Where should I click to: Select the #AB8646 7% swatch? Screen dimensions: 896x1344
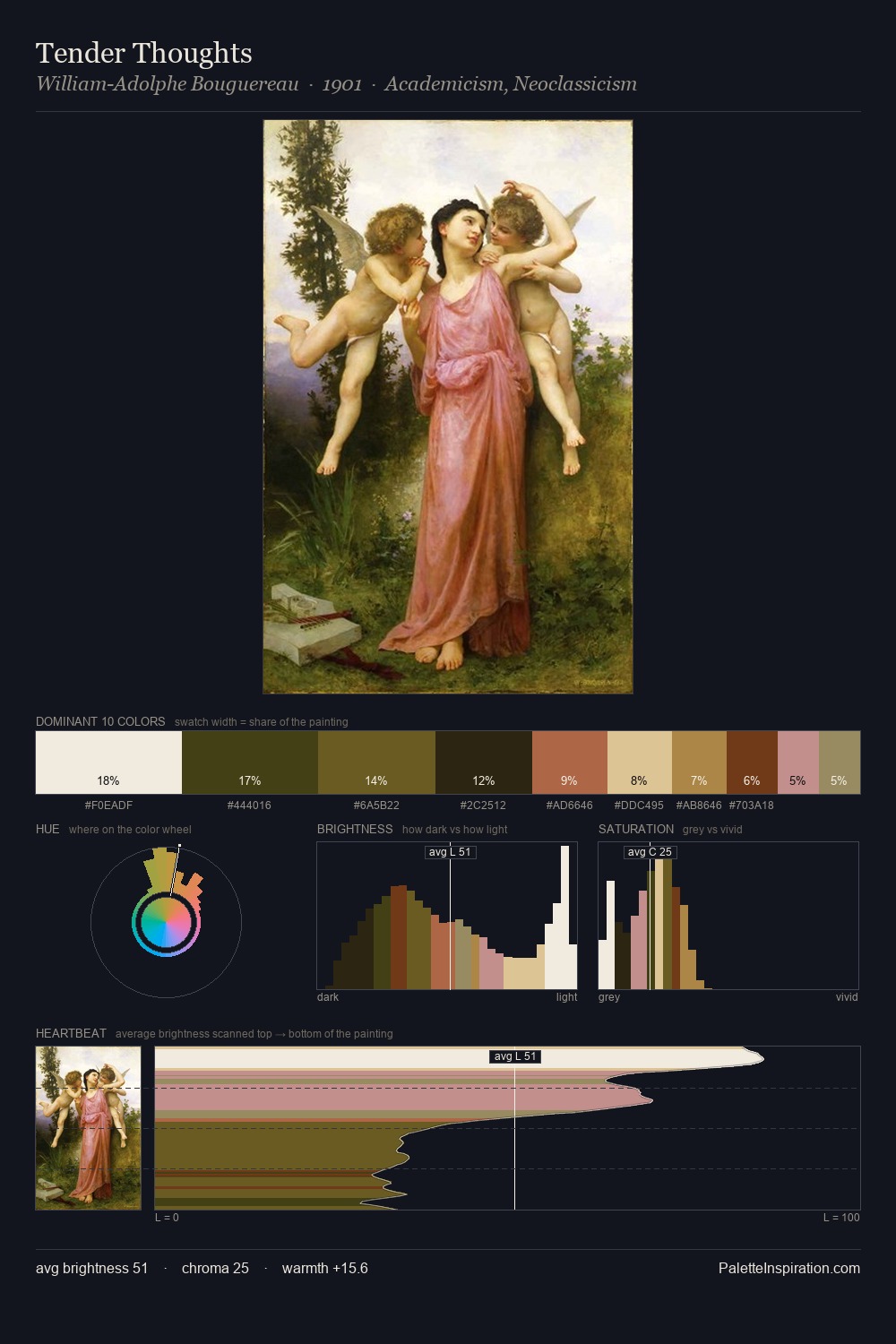(x=699, y=762)
